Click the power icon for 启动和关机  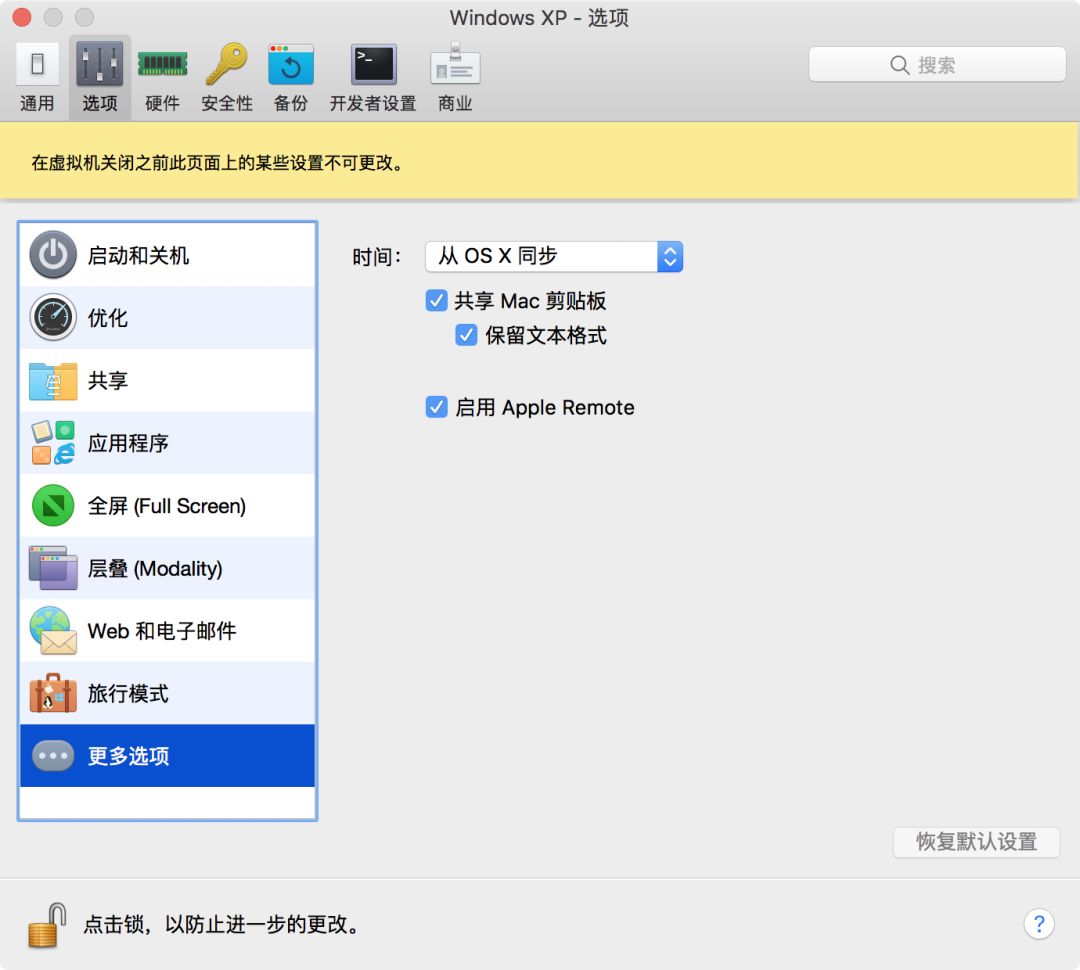53,255
